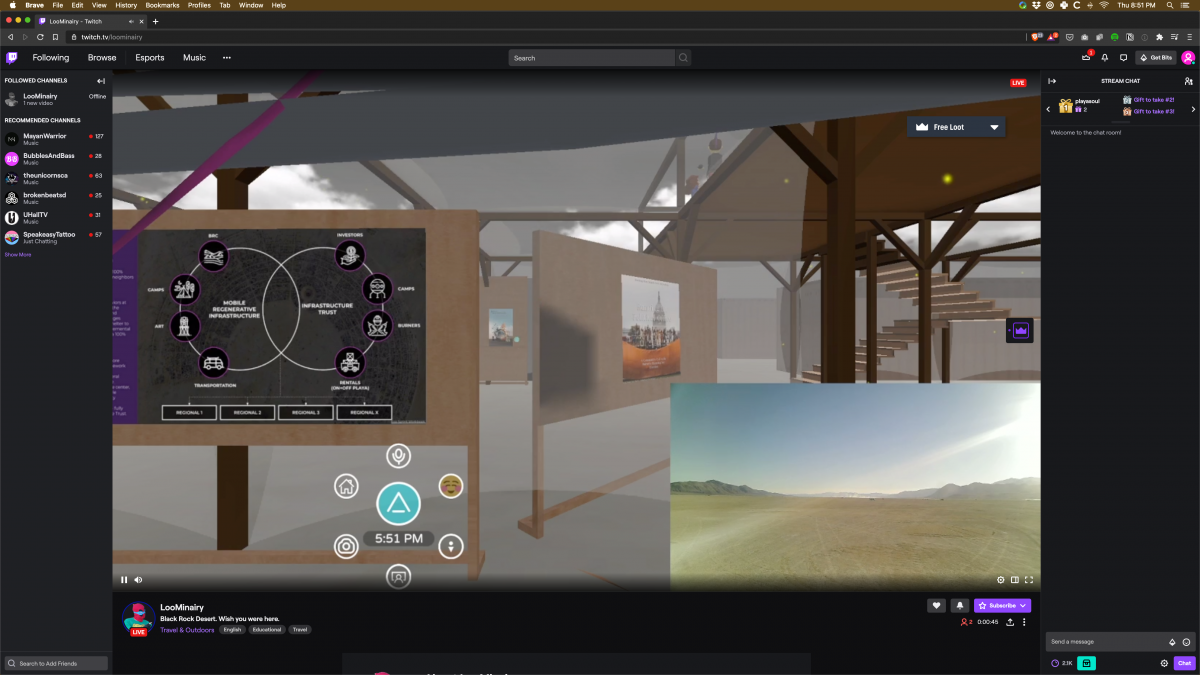The height and width of the screenshot is (675, 1200).
Task: Click the English stream tag
Action: [x=233, y=630]
